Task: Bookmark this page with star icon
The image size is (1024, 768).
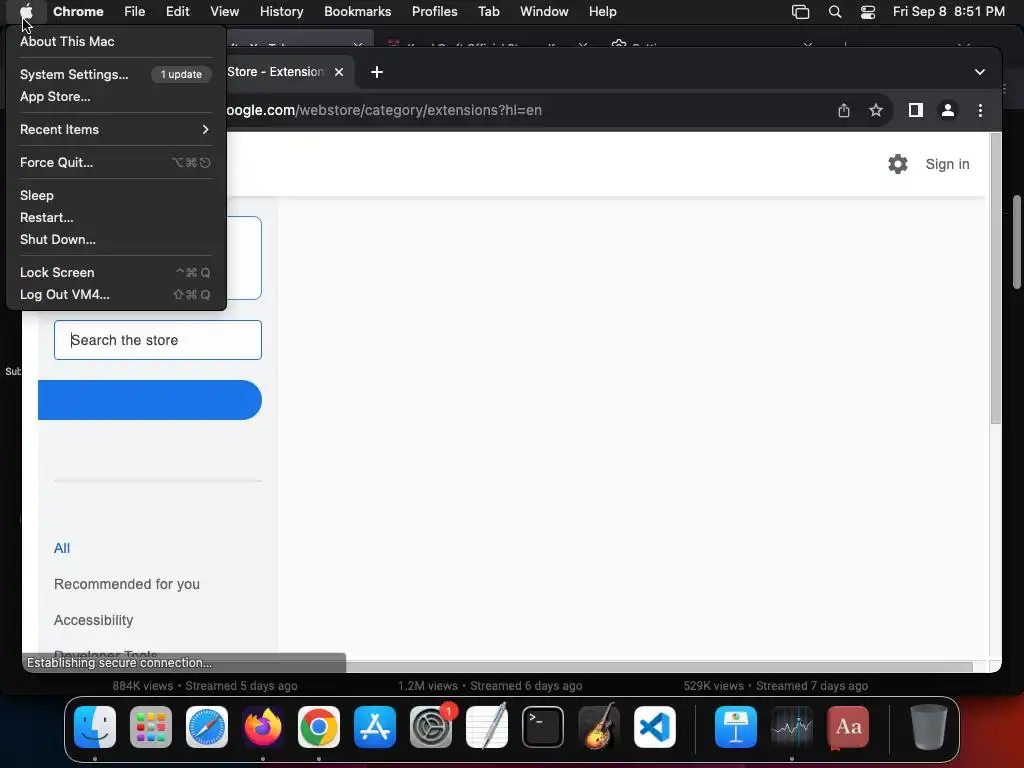Action: [876, 110]
